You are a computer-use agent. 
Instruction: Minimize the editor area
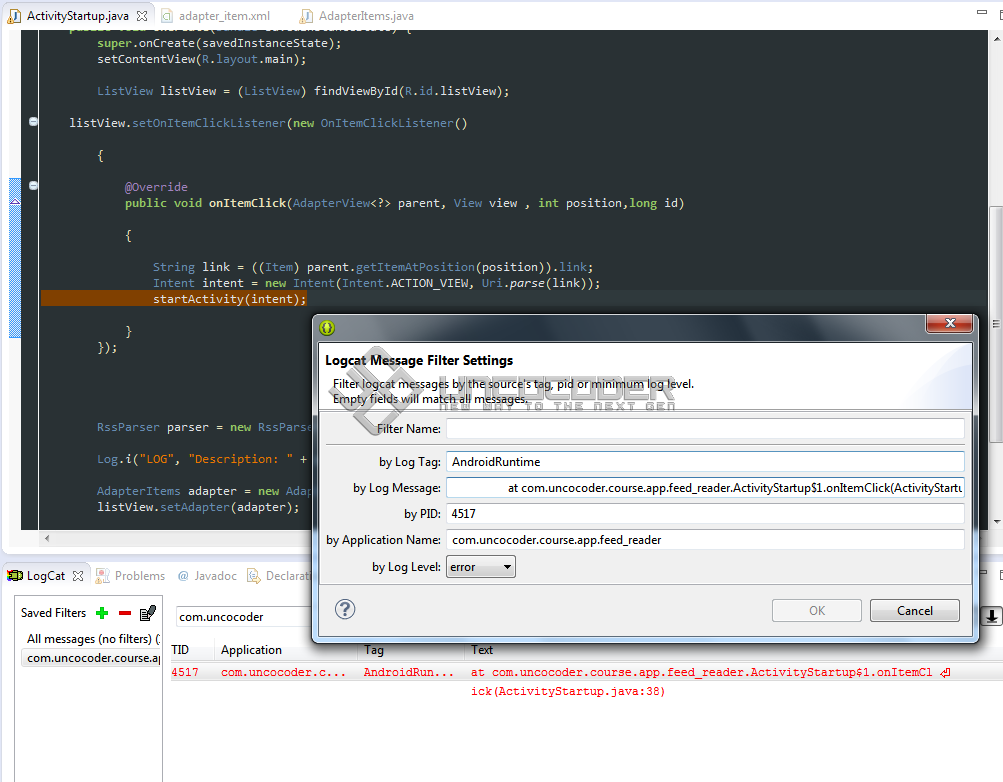coord(982,12)
